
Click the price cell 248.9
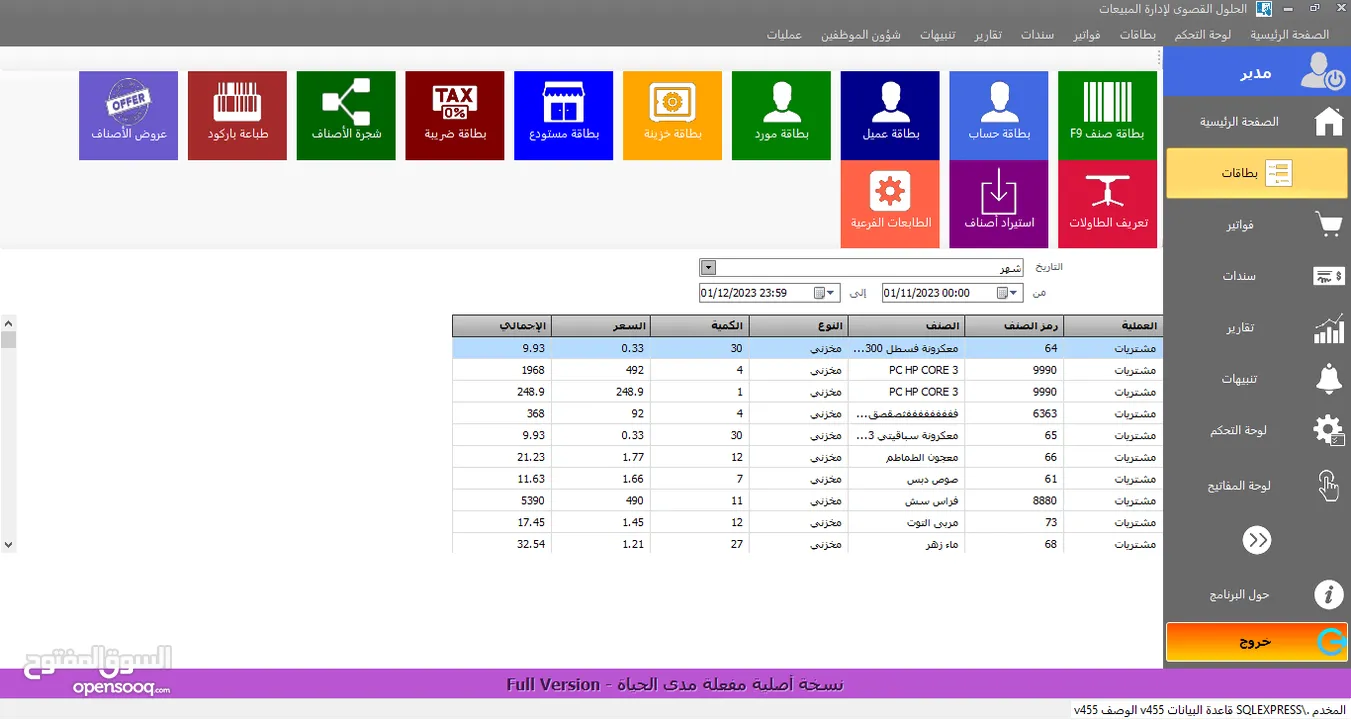pyautogui.click(x=600, y=392)
